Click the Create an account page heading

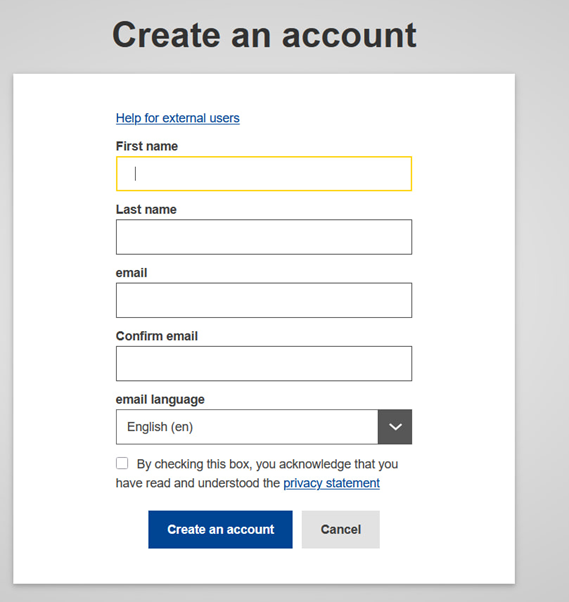point(264,35)
